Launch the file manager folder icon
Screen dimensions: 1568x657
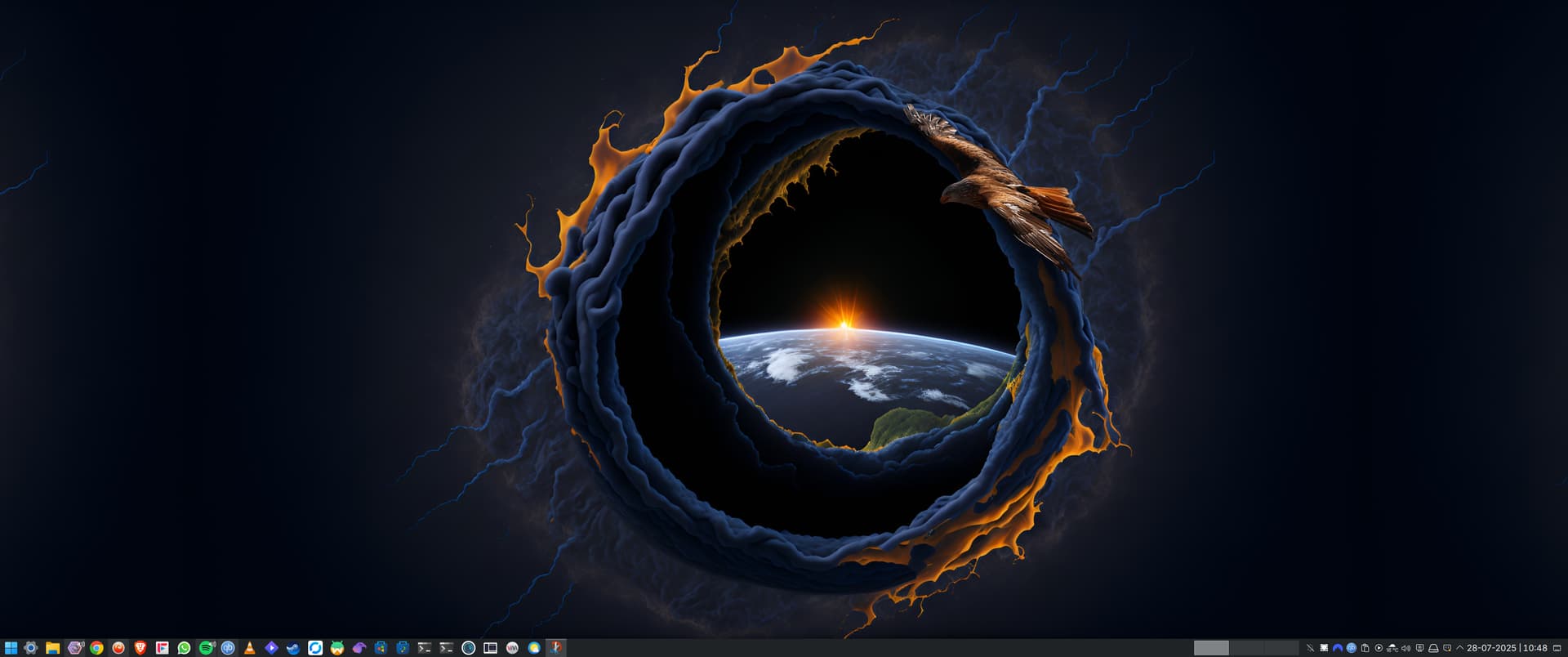[x=52, y=648]
